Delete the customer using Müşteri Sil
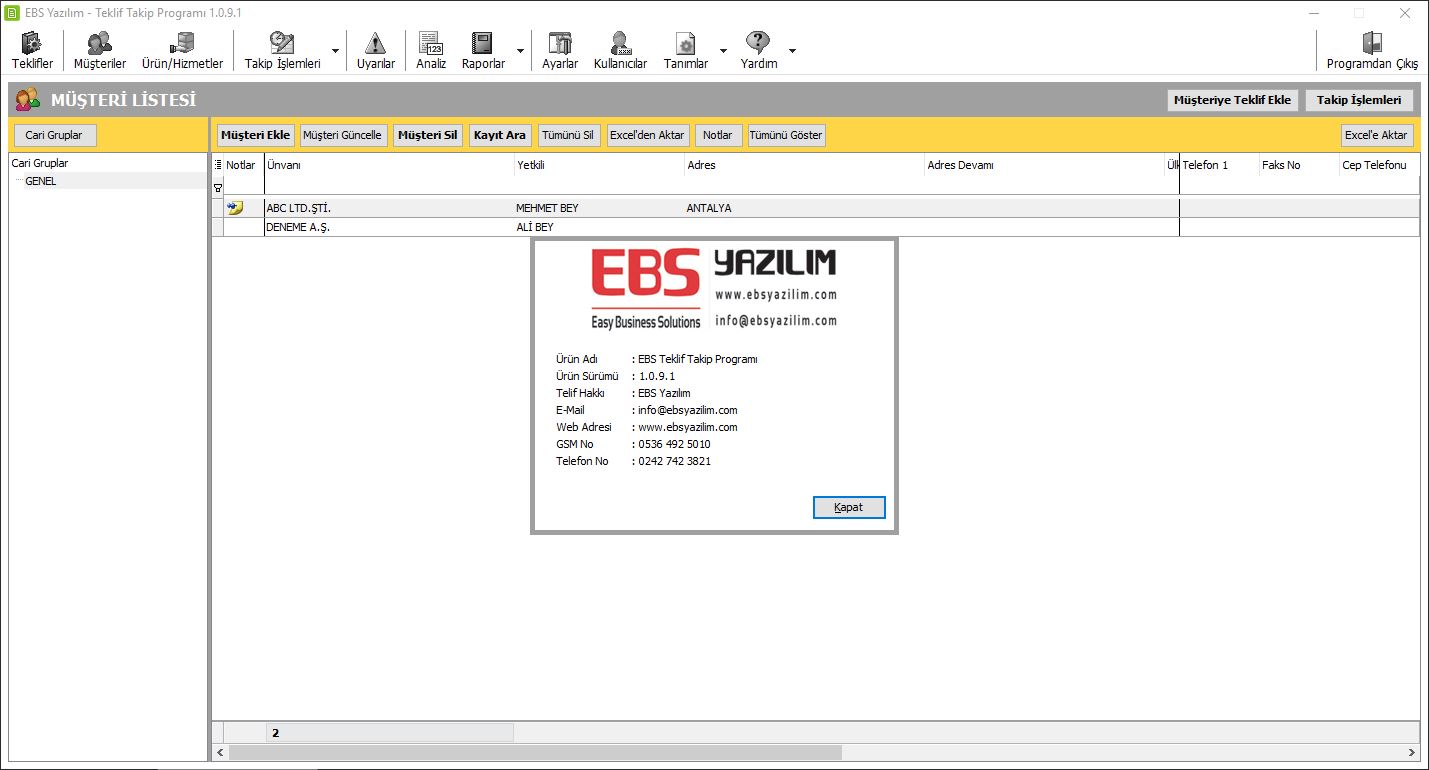This screenshot has width=1429, height=770. tap(428, 135)
